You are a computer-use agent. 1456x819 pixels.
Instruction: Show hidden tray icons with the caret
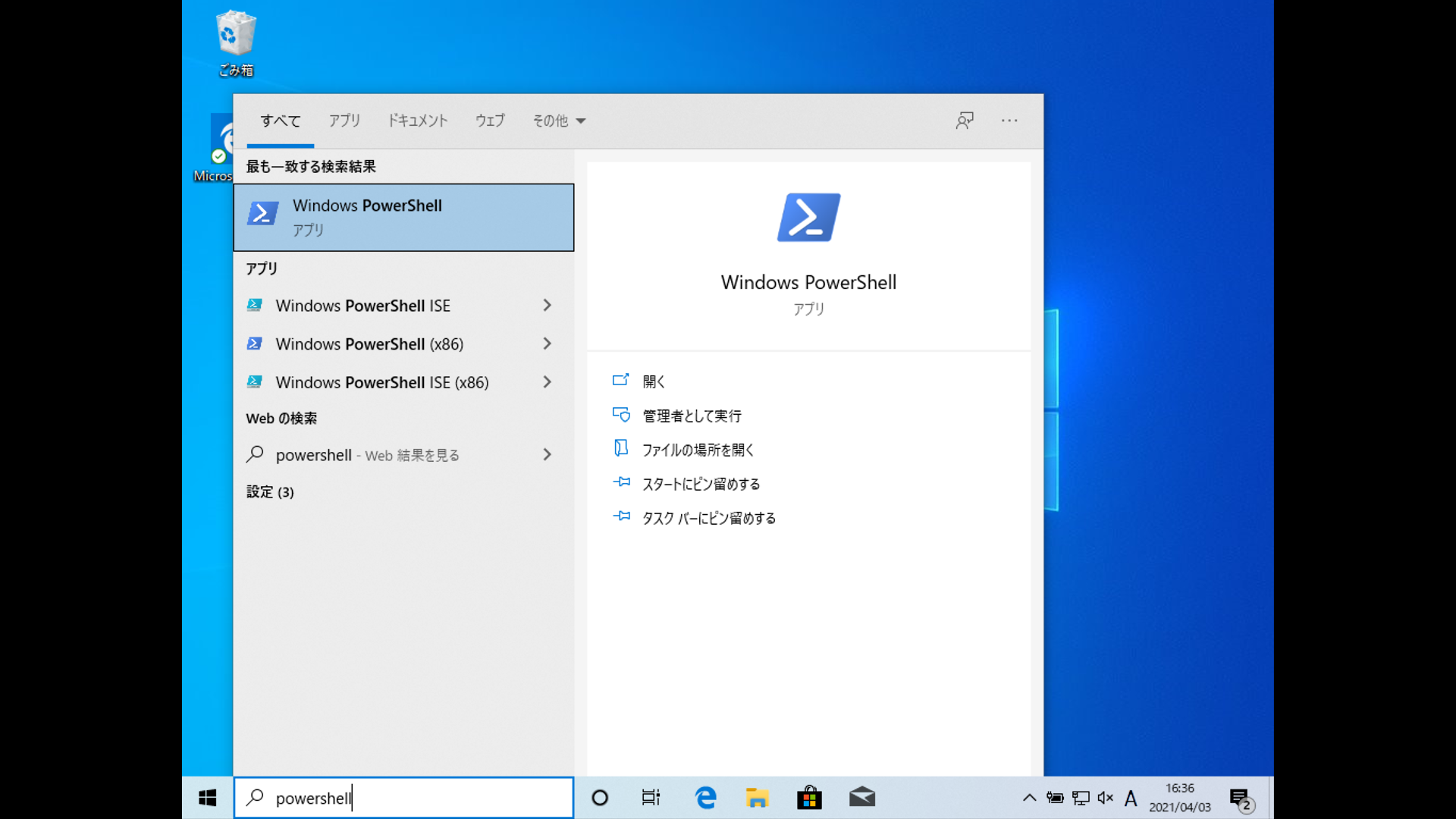coord(1029,798)
